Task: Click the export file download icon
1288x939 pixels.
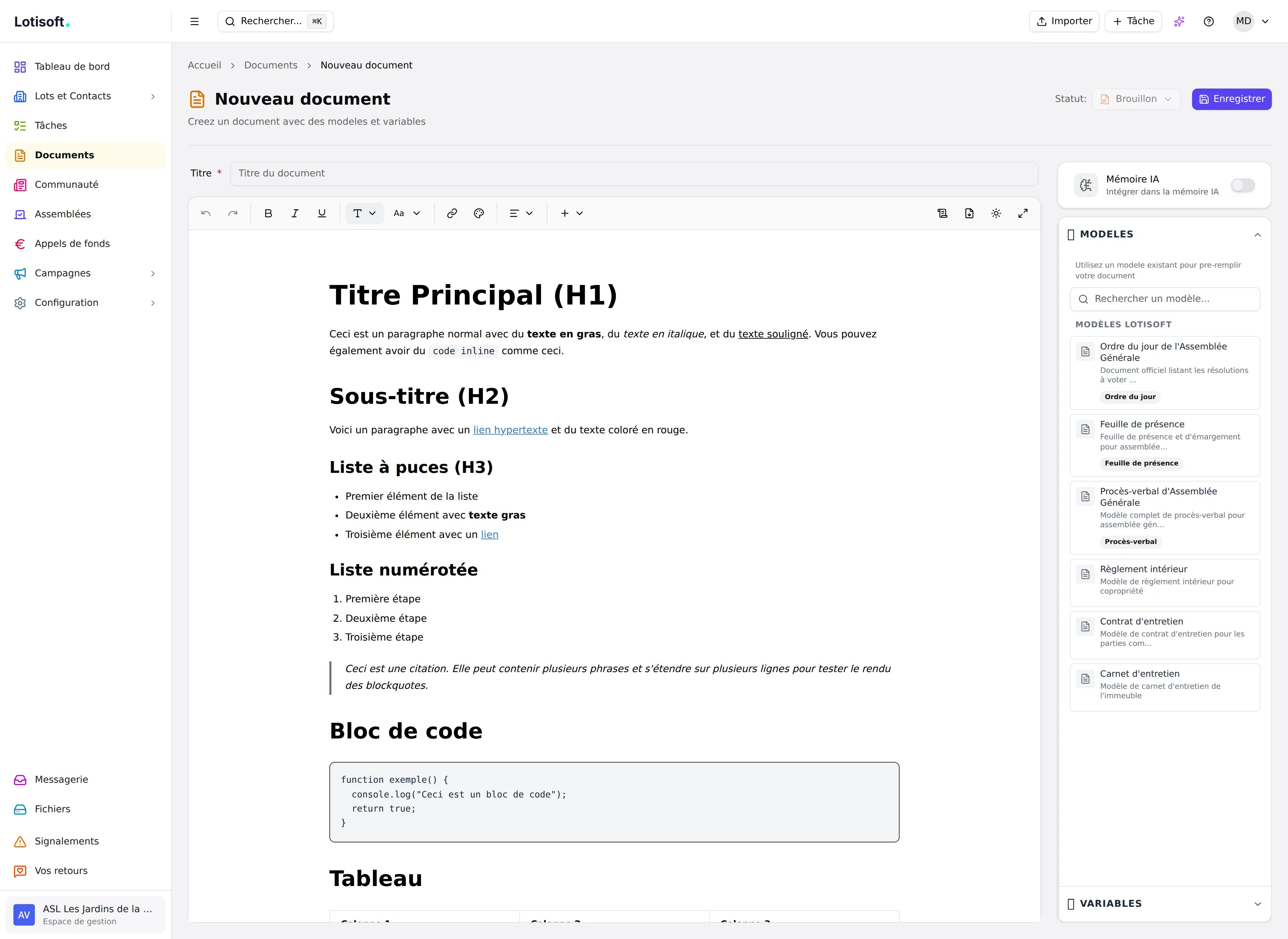Action: (969, 213)
